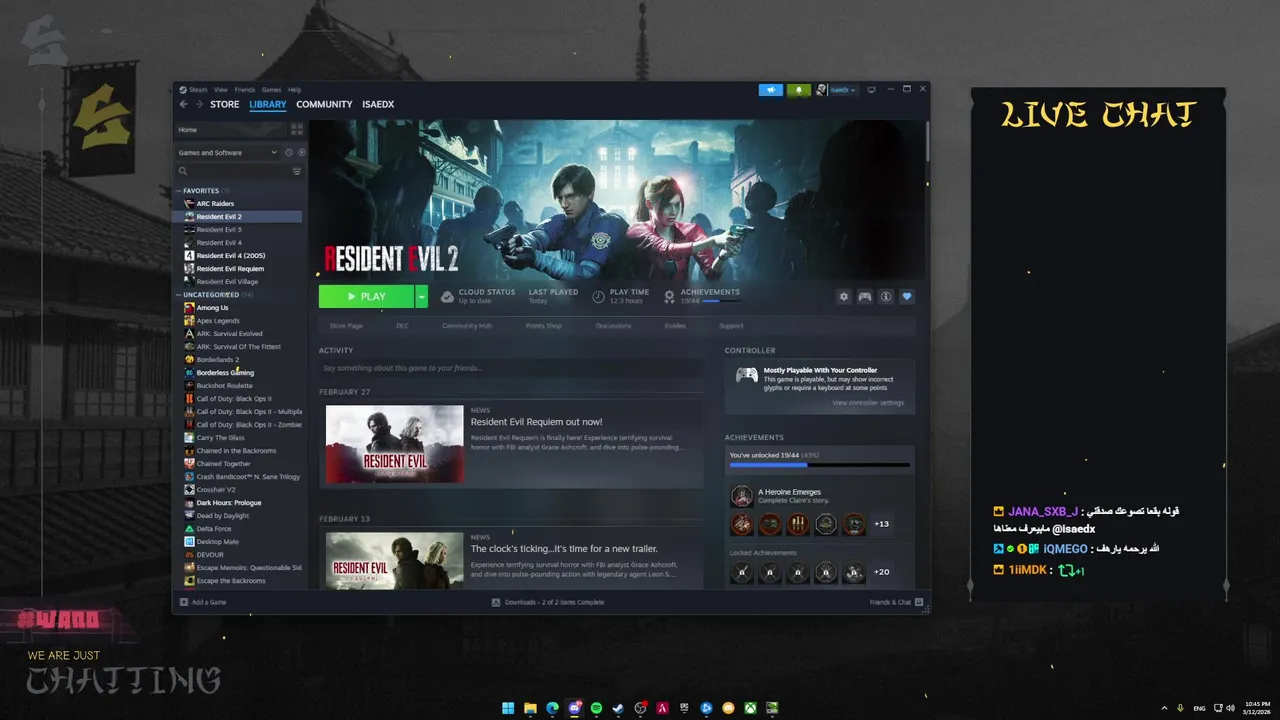Open the library grid view icon beside Home

(x=297, y=129)
